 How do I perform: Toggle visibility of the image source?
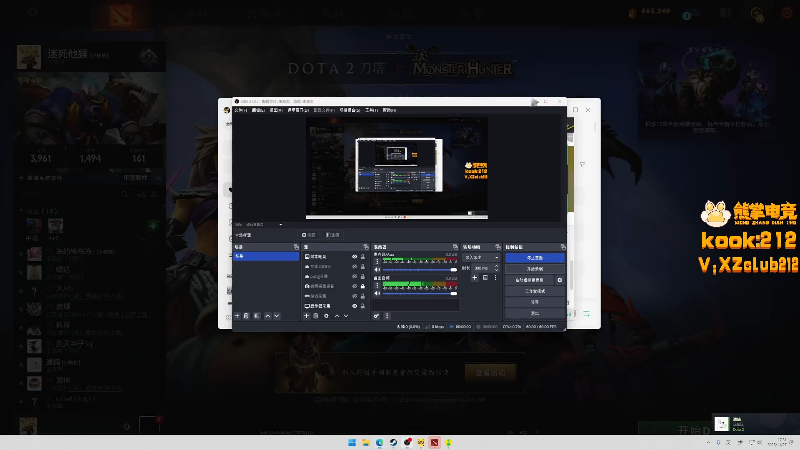click(x=355, y=257)
